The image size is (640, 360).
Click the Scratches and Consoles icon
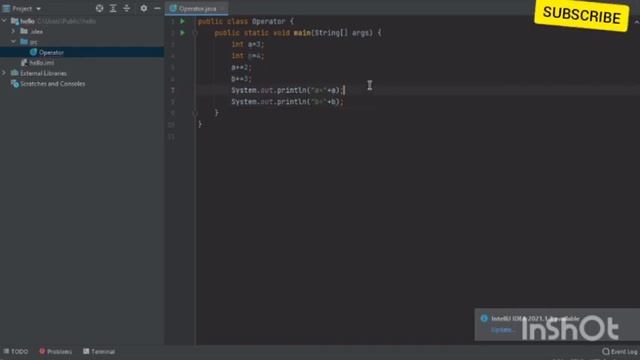[x=15, y=84]
